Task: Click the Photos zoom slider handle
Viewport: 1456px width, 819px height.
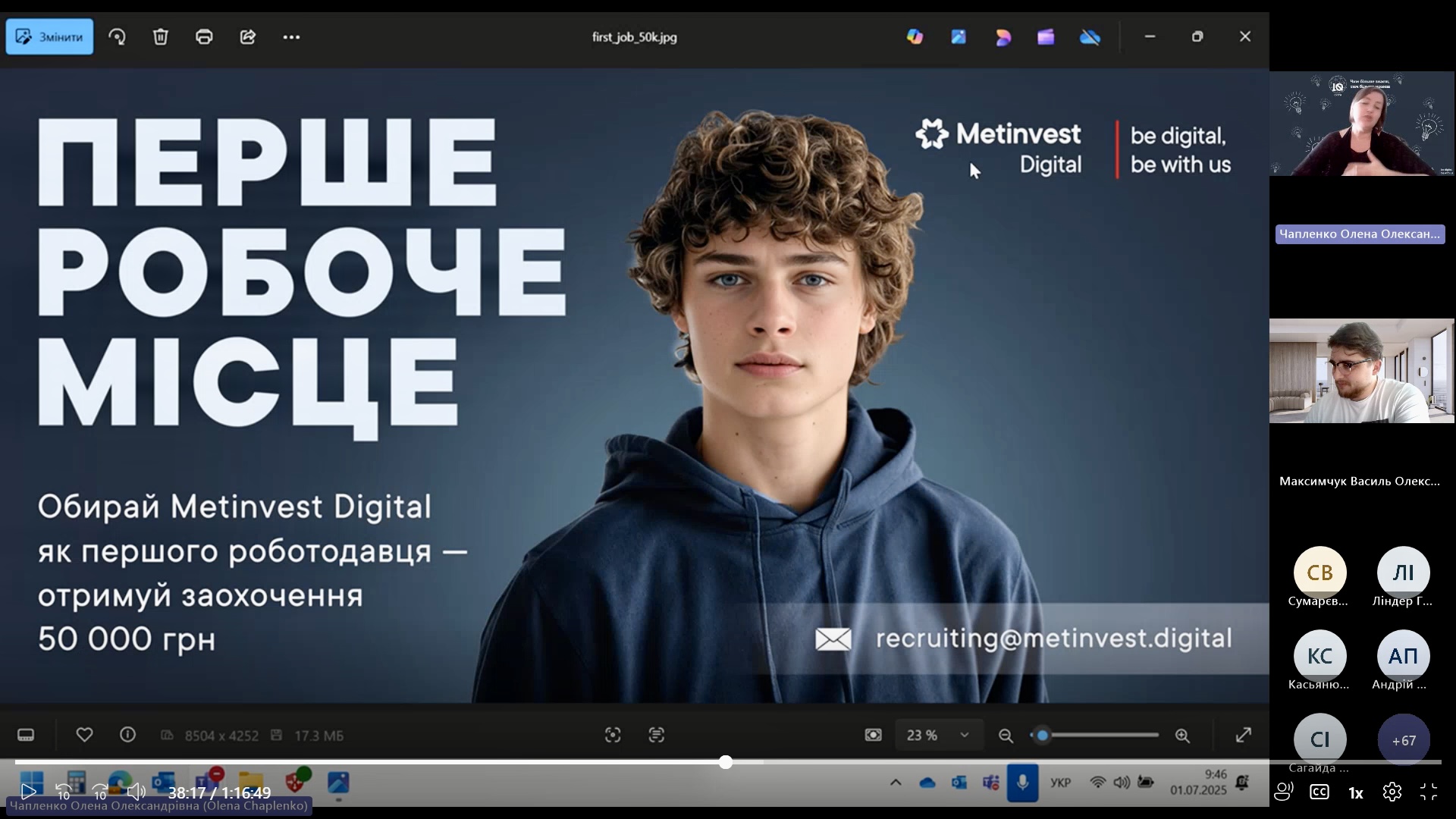Action: coord(1043,735)
